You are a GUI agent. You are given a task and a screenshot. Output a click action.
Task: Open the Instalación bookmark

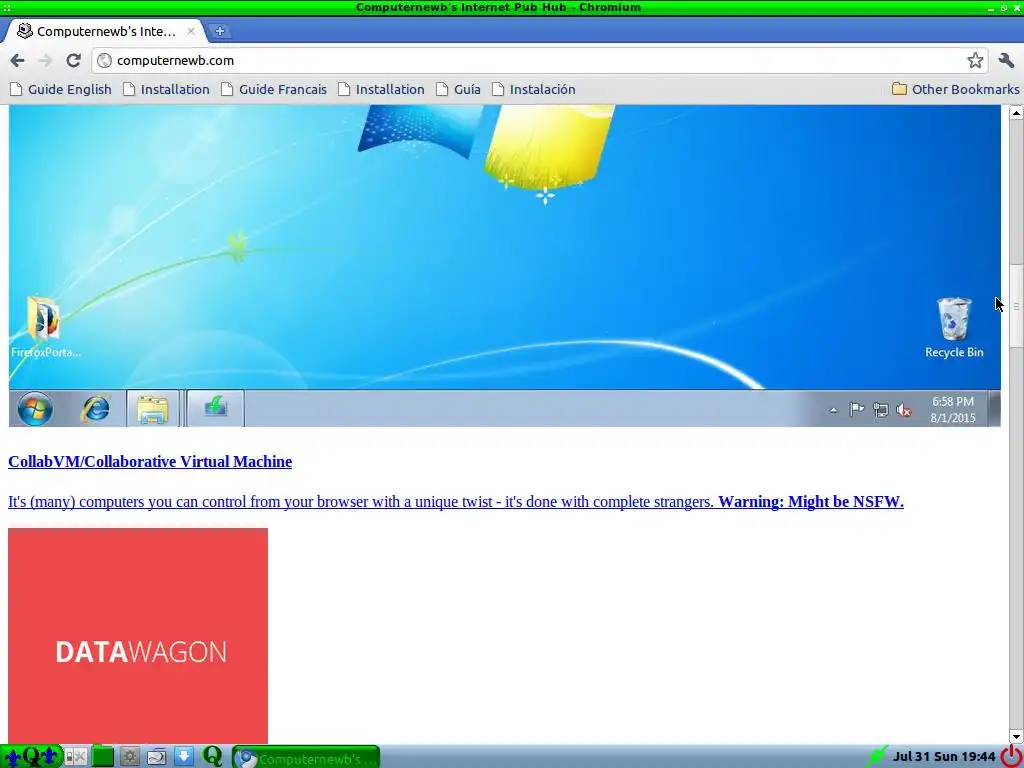[x=534, y=89]
